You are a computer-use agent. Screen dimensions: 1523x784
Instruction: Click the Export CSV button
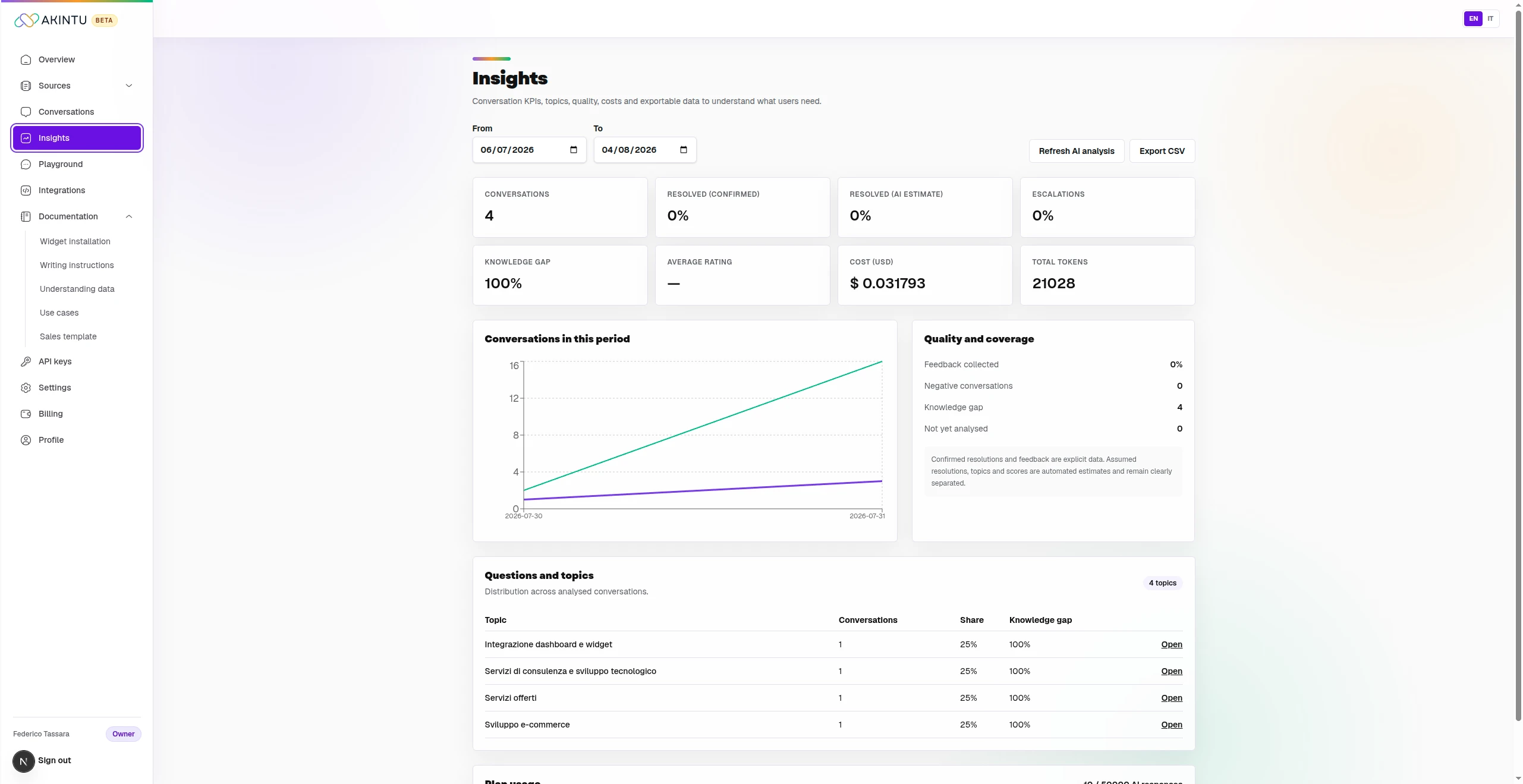(1162, 151)
